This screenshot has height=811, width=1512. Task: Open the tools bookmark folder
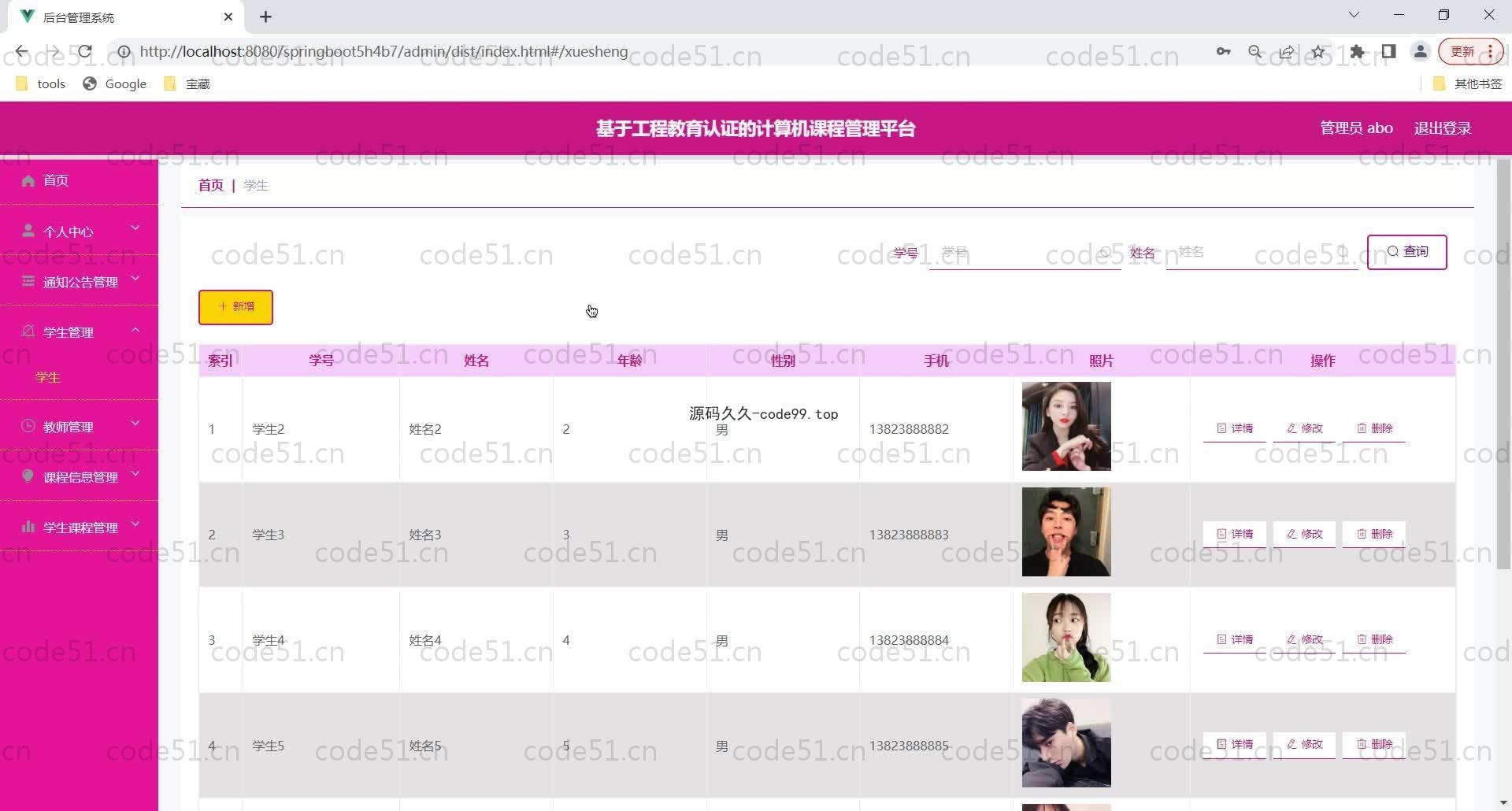[x=41, y=83]
